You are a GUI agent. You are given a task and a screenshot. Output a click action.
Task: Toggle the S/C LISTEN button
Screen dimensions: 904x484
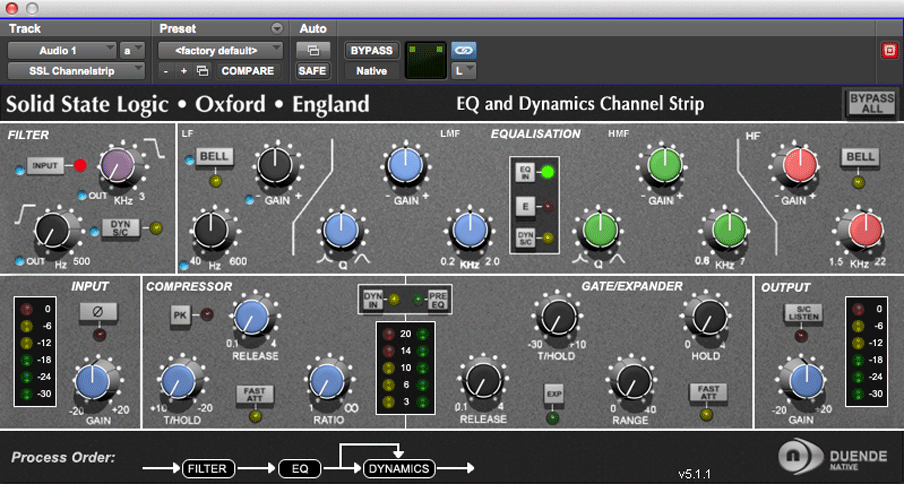point(803,313)
